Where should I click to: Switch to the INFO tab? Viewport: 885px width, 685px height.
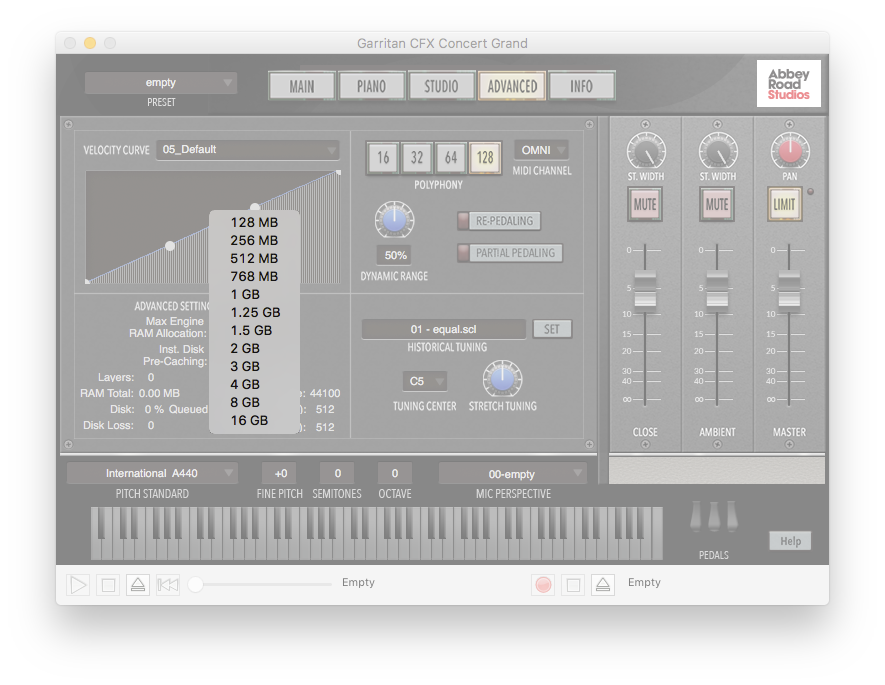click(x=581, y=86)
